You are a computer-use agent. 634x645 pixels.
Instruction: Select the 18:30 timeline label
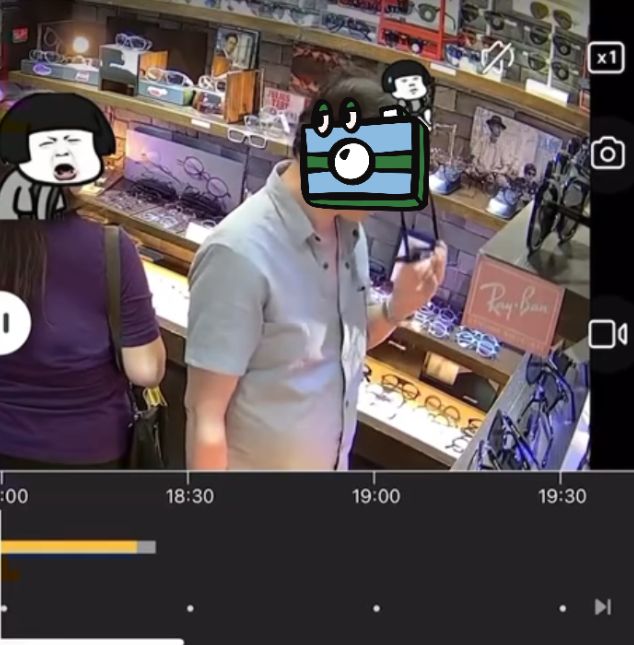click(x=190, y=497)
